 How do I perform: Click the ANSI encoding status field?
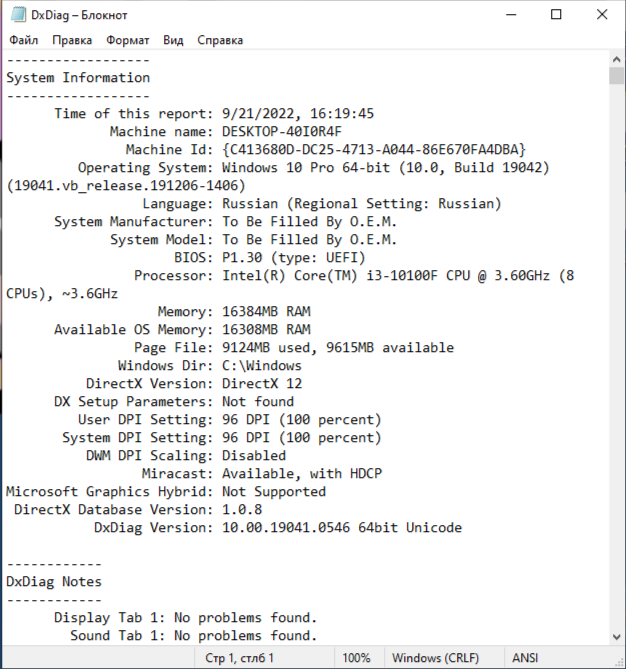point(525,657)
